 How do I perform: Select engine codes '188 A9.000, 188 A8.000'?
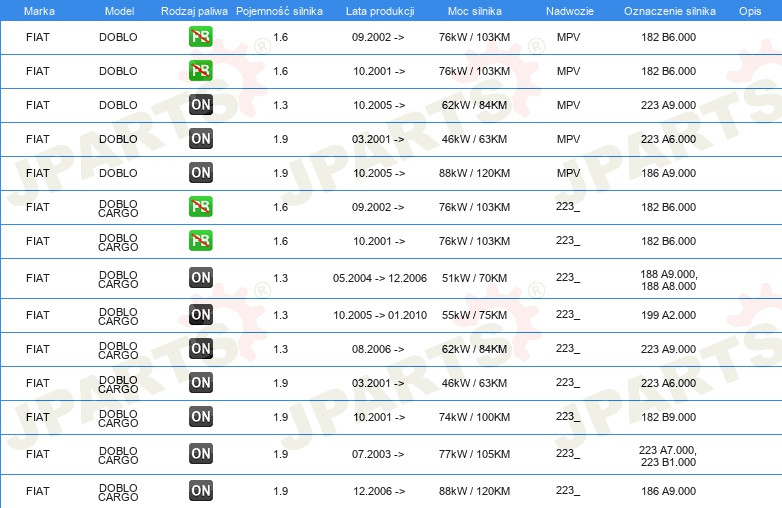(668, 280)
